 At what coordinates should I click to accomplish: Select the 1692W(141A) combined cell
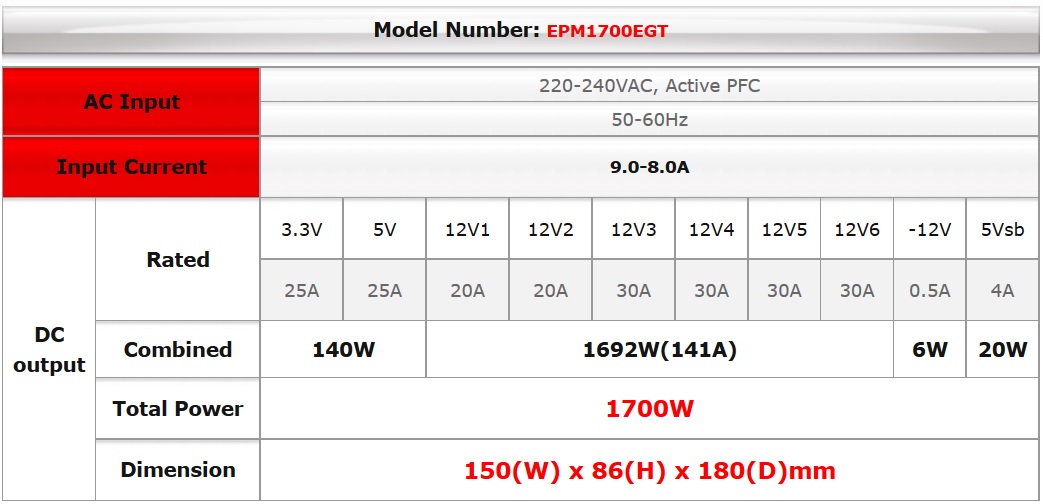tap(659, 350)
